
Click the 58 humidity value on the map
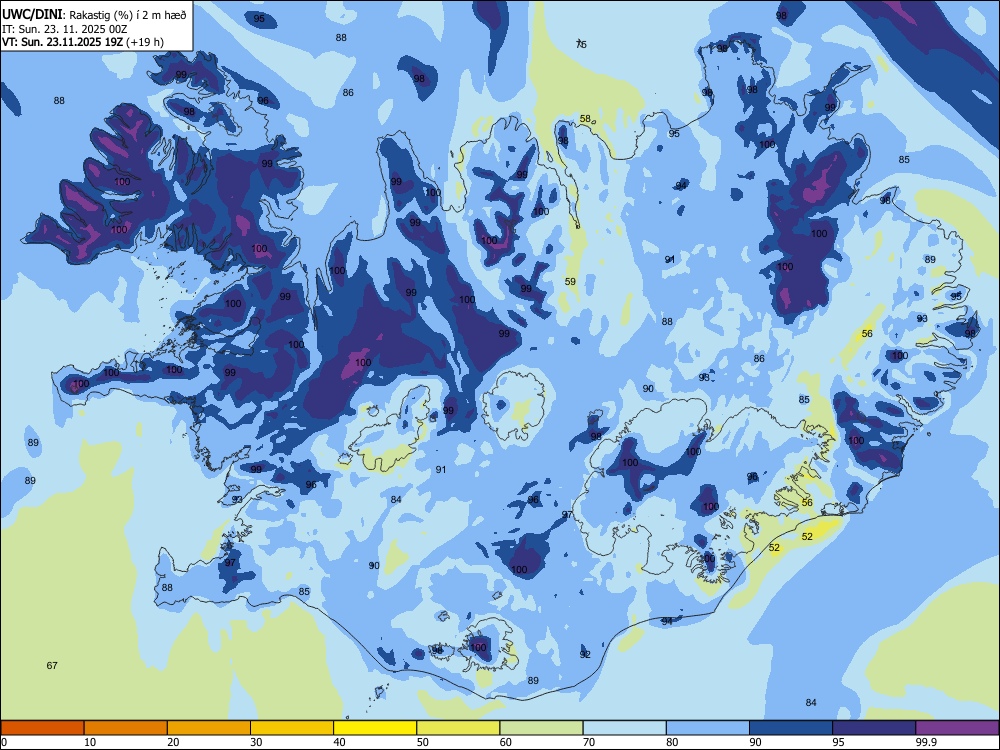tap(585, 119)
